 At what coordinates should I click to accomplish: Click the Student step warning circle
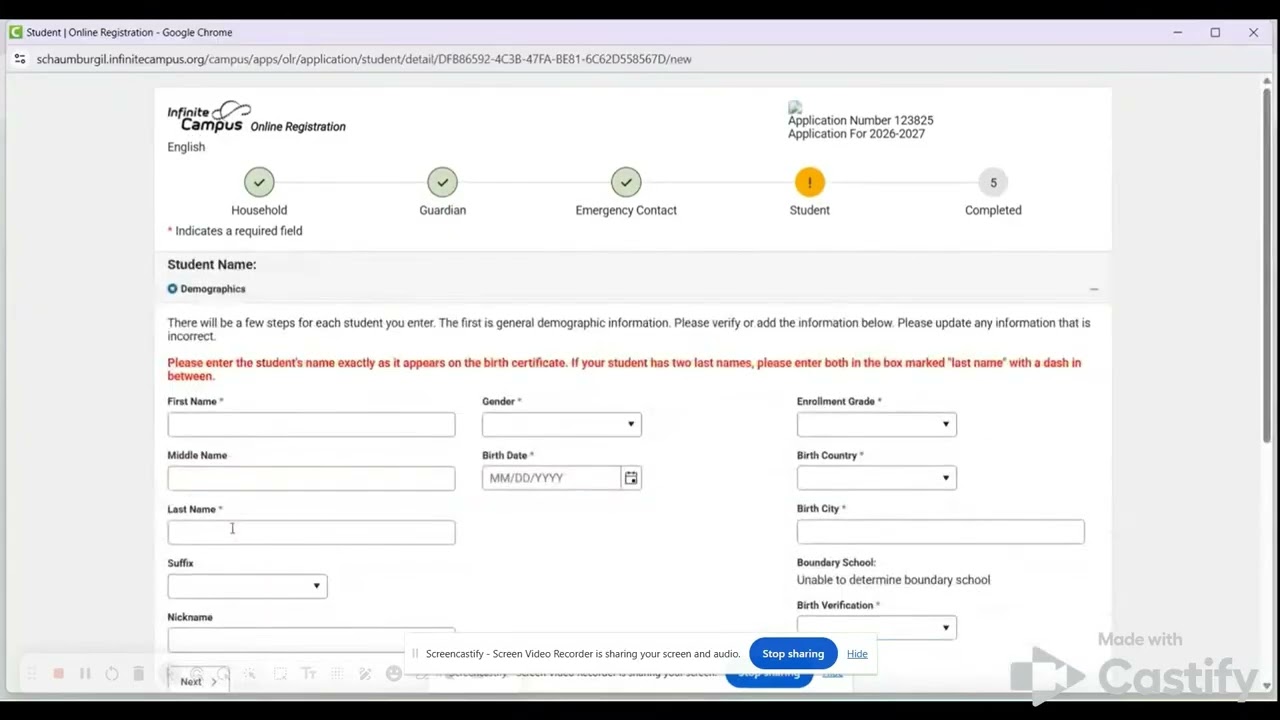[810, 182]
